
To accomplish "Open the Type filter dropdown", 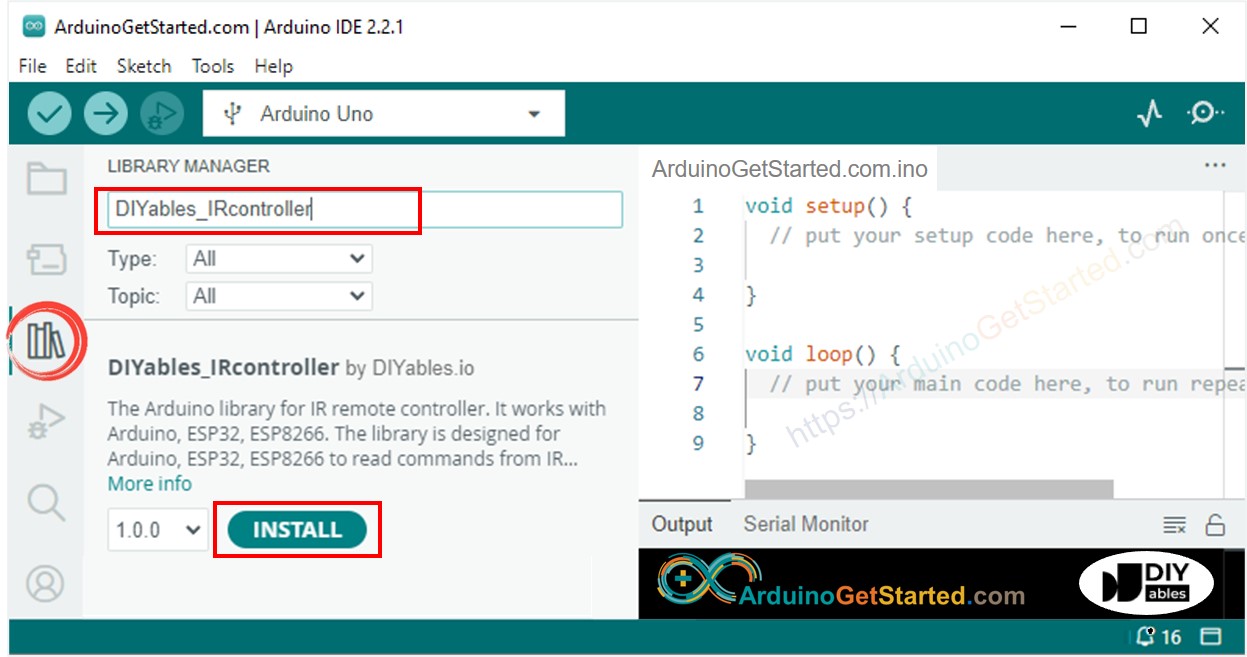I will coord(279,259).
